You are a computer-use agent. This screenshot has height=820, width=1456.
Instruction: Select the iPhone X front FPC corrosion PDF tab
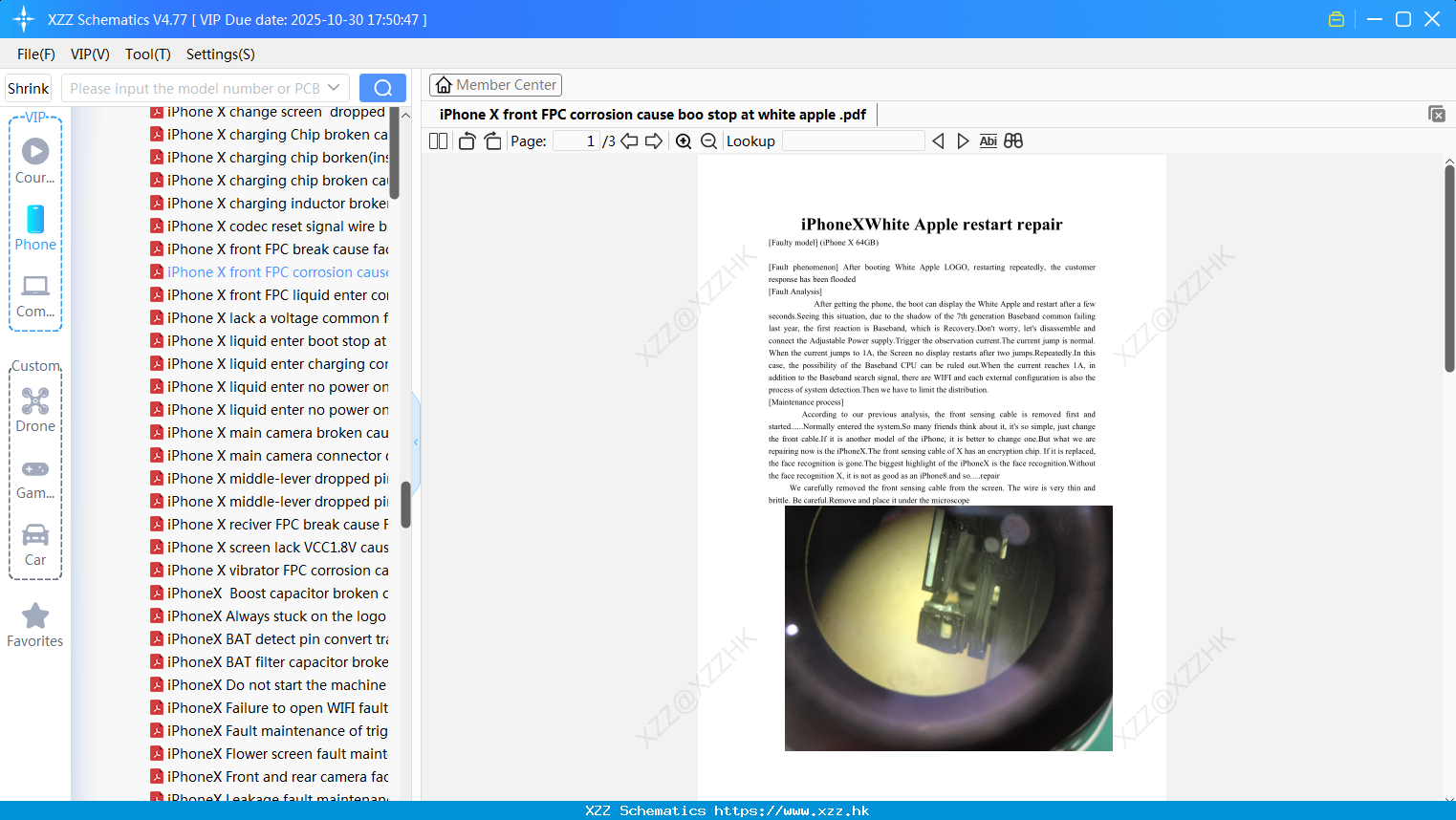(x=653, y=115)
